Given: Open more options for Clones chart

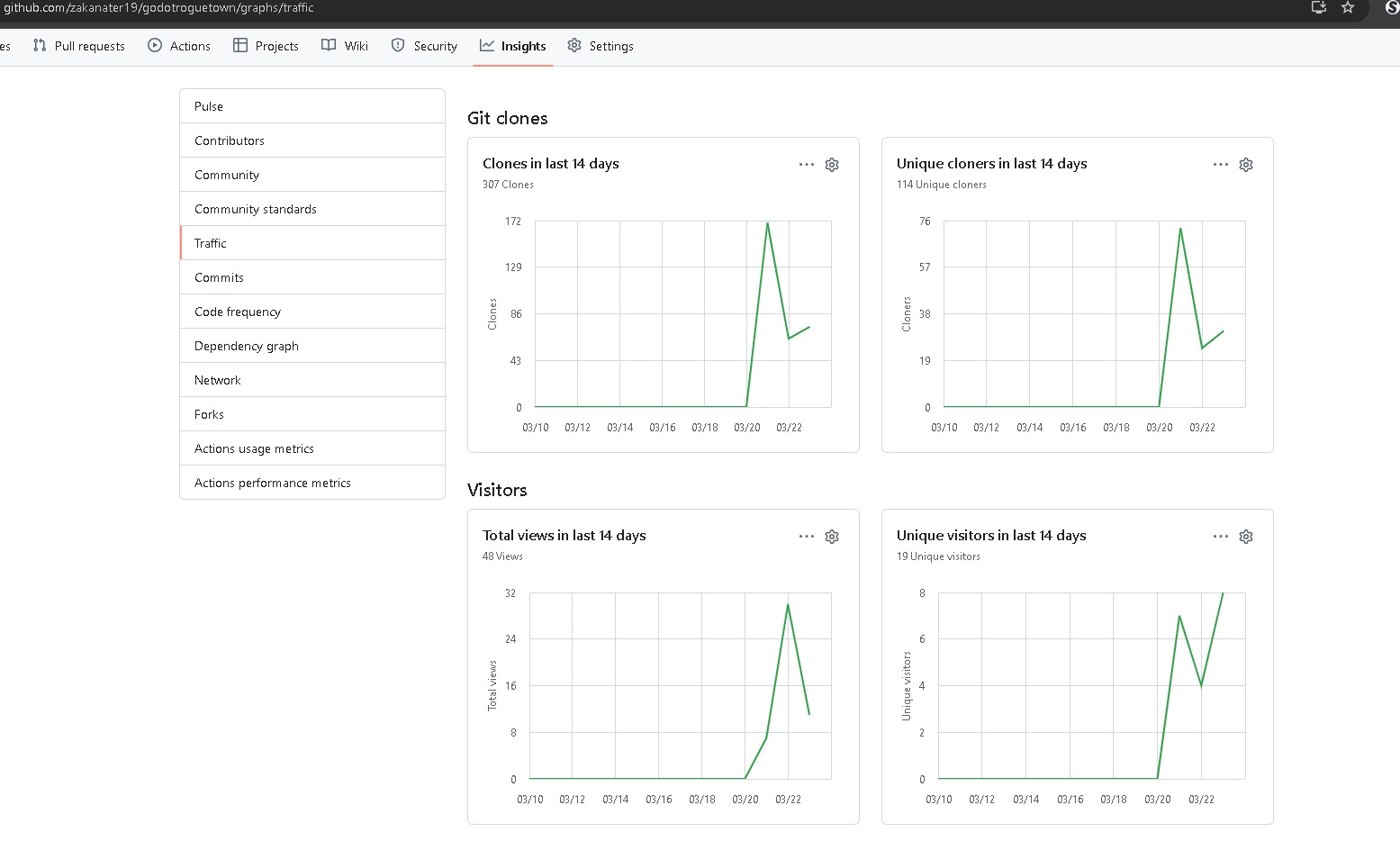Looking at the screenshot, I should coord(807,165).
